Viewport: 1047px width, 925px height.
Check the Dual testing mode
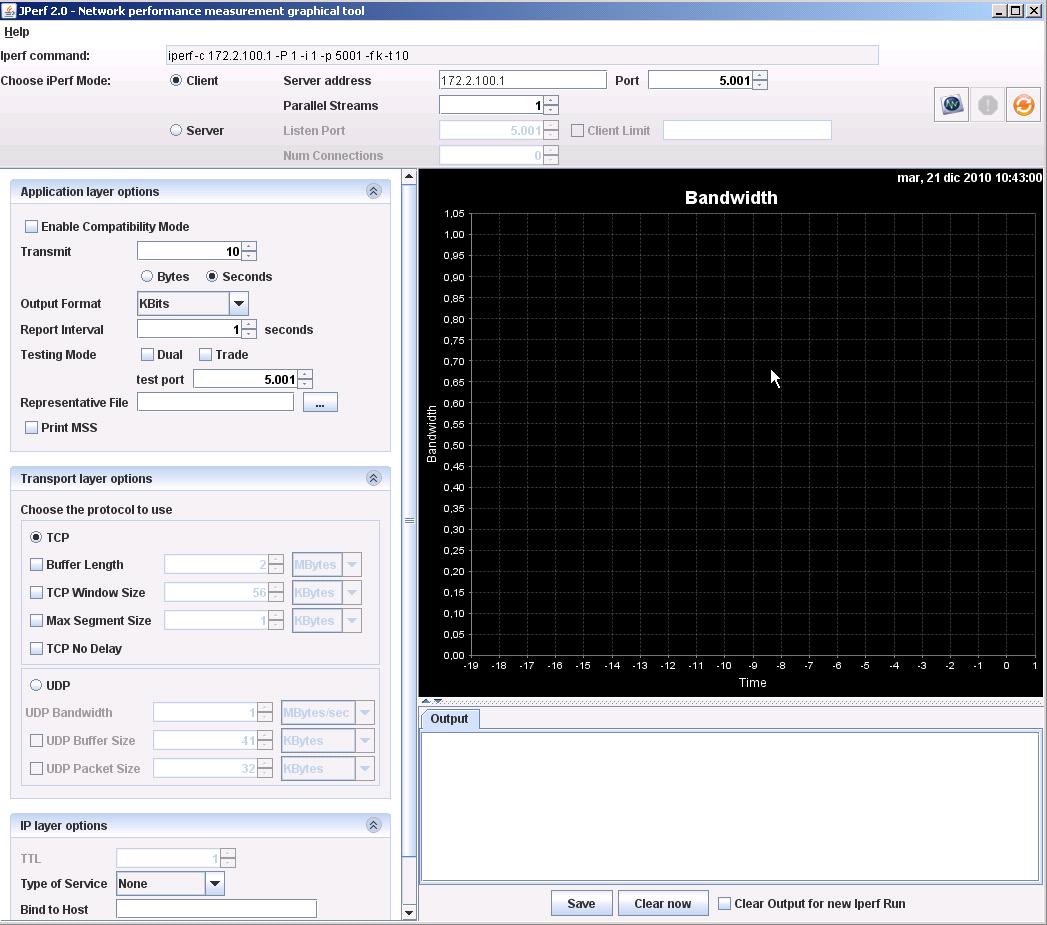click(x=147, y=355)
